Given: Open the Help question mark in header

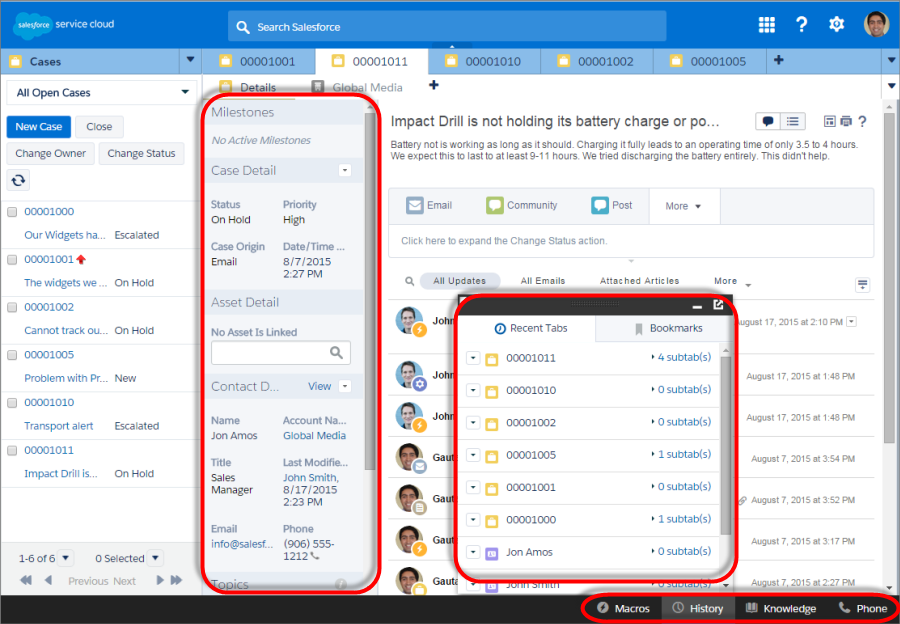Looking at the screenshot, I should (x=801, y=25).
